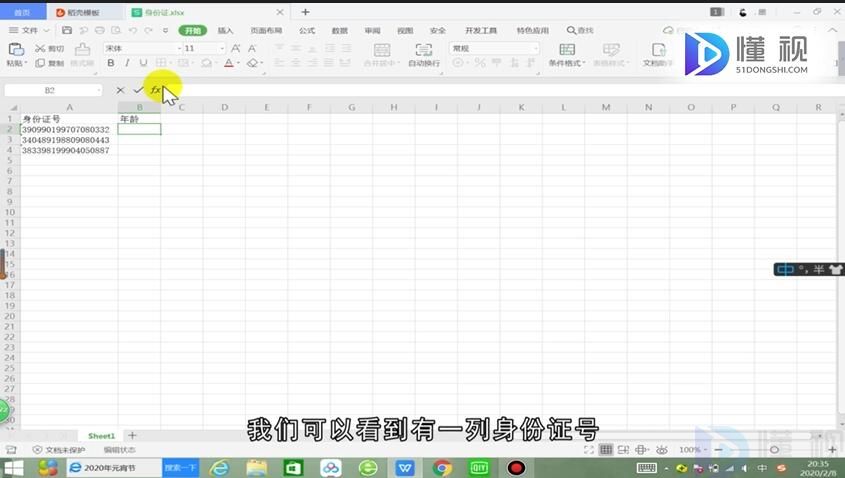The width and height of the screenshot is (845, 478).
Task: Open the number format dropdown (常规)
Action: point(535,49)
